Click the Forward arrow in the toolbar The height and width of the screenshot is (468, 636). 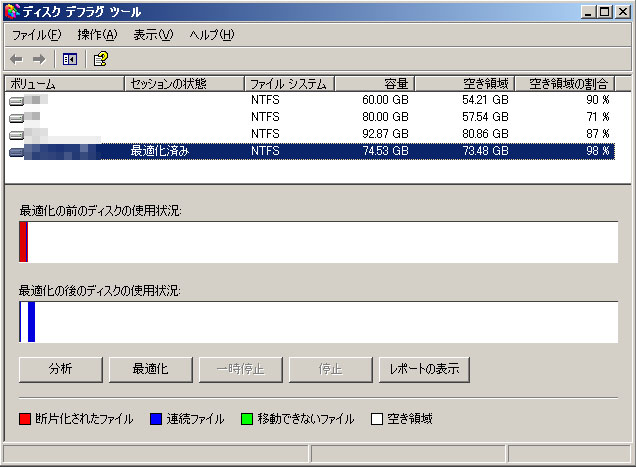39,59
